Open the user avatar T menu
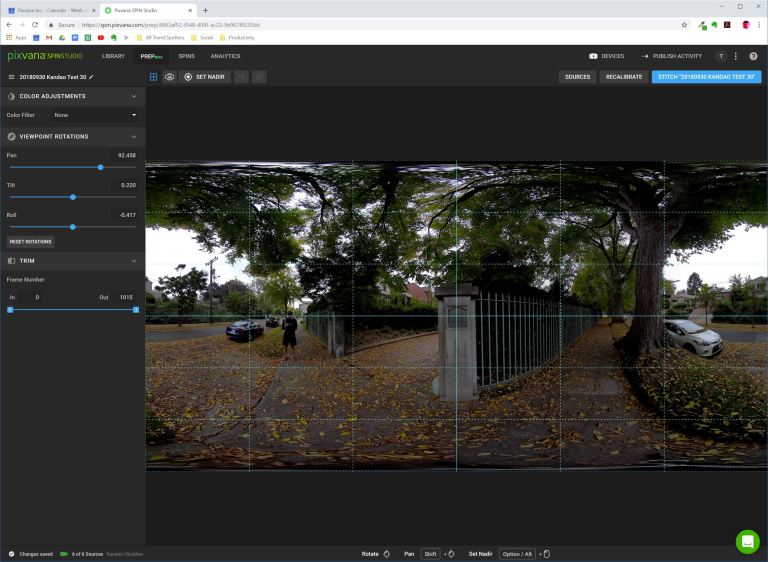This screenshot has height=562, width=768. [x=721, y=56]
